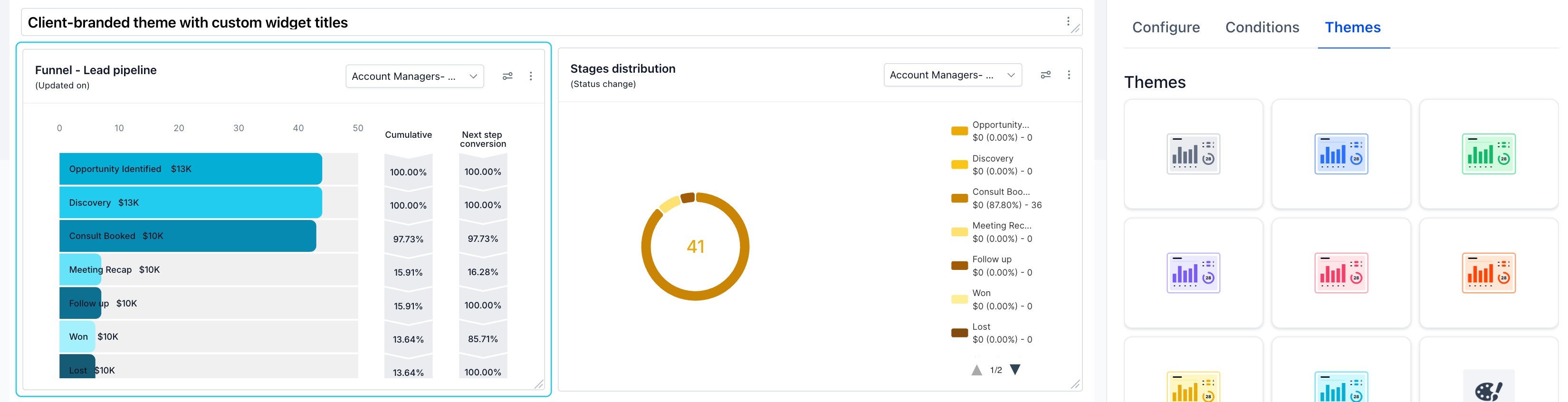Screen dimensions: 1568x402
Task: Switch to the Conditions tab
Action: pyautogui.click(x=1262, y=28)
